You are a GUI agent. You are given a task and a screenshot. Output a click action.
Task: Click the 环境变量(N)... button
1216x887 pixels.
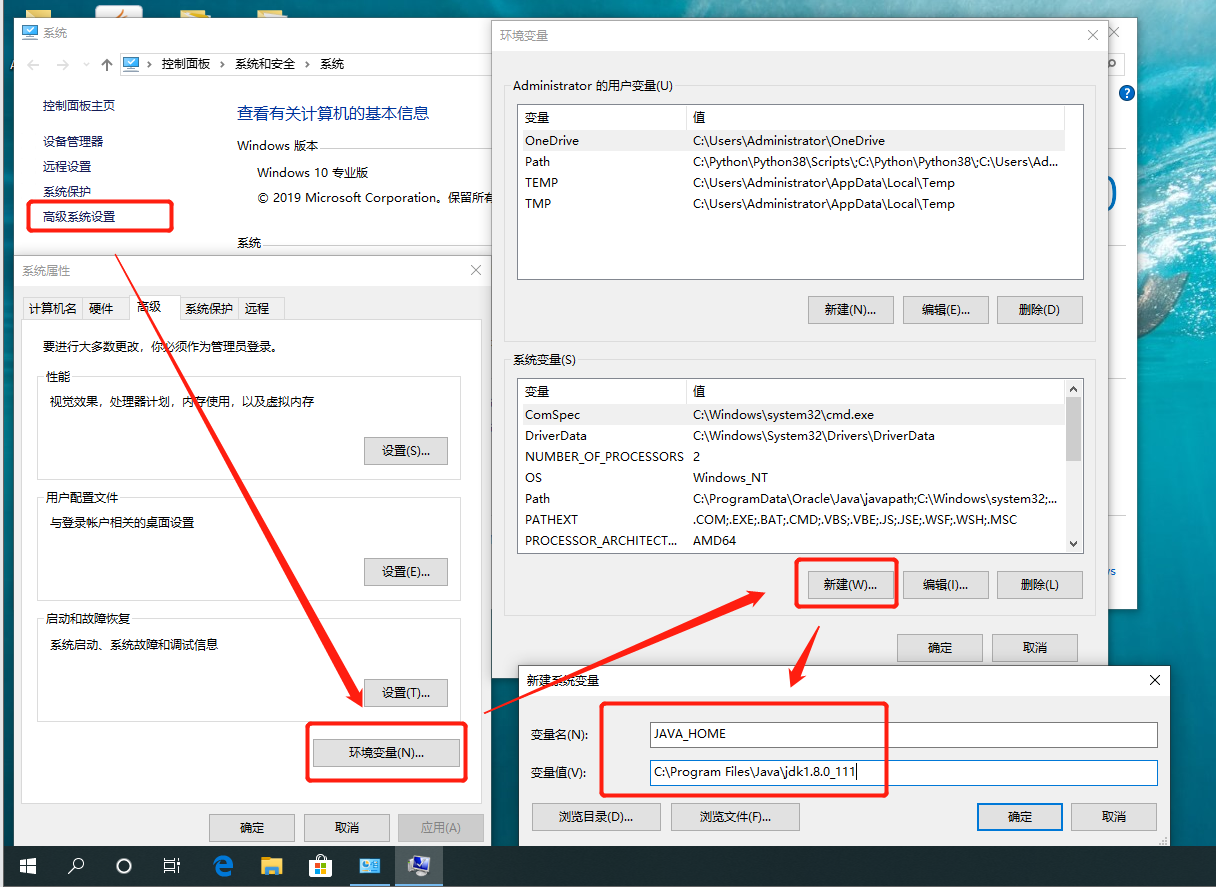point(386,753)
